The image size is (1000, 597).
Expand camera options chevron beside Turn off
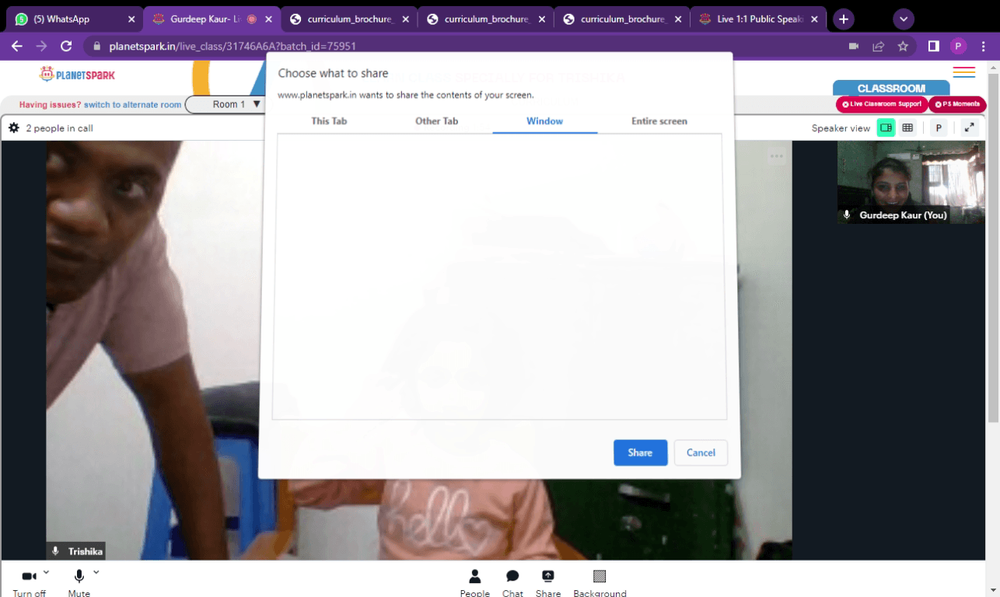46,572
